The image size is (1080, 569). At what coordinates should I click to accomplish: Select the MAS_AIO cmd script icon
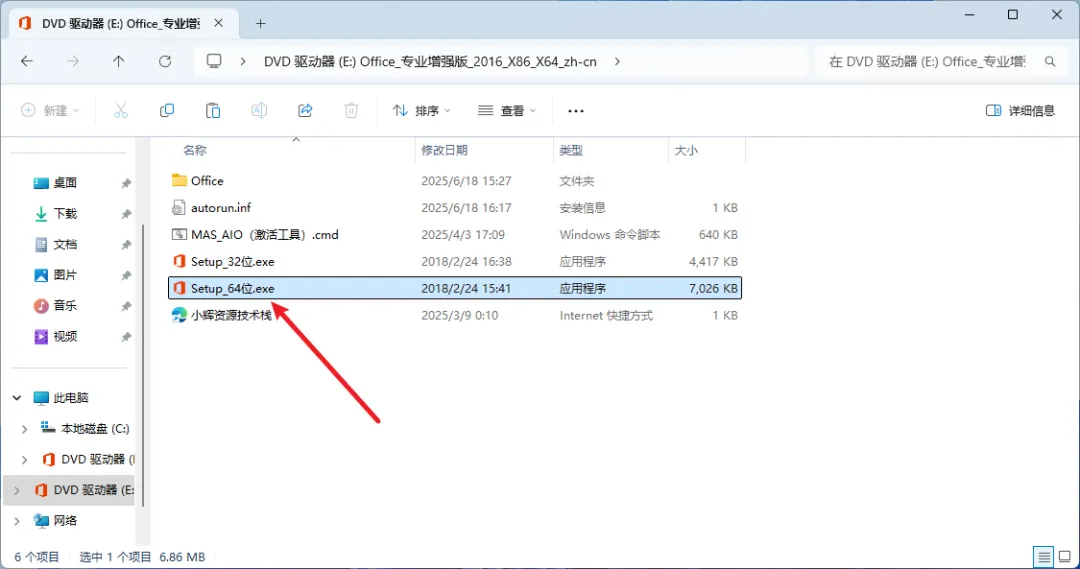179,234
